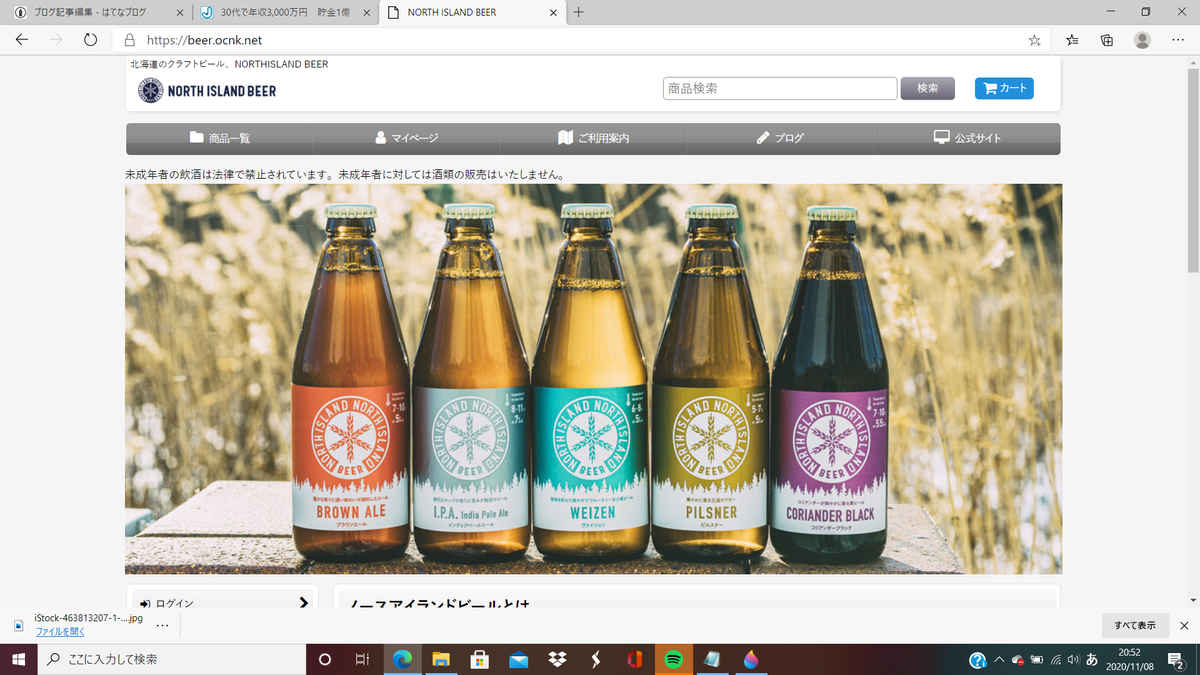
Task: Open download item options ellipsis
Action: (163, 625)
